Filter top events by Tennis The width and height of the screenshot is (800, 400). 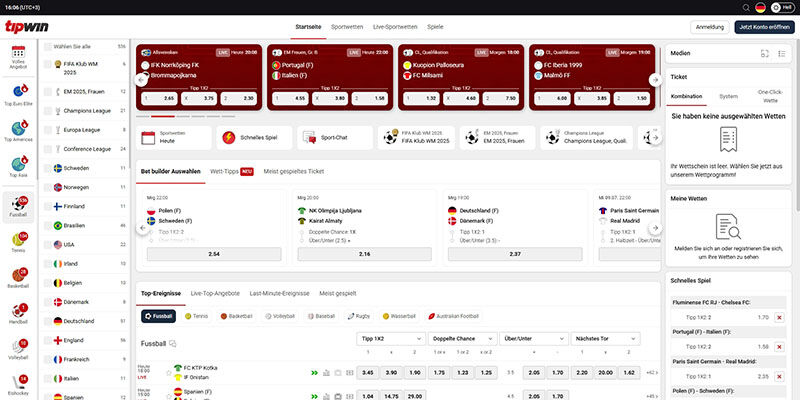196,316
